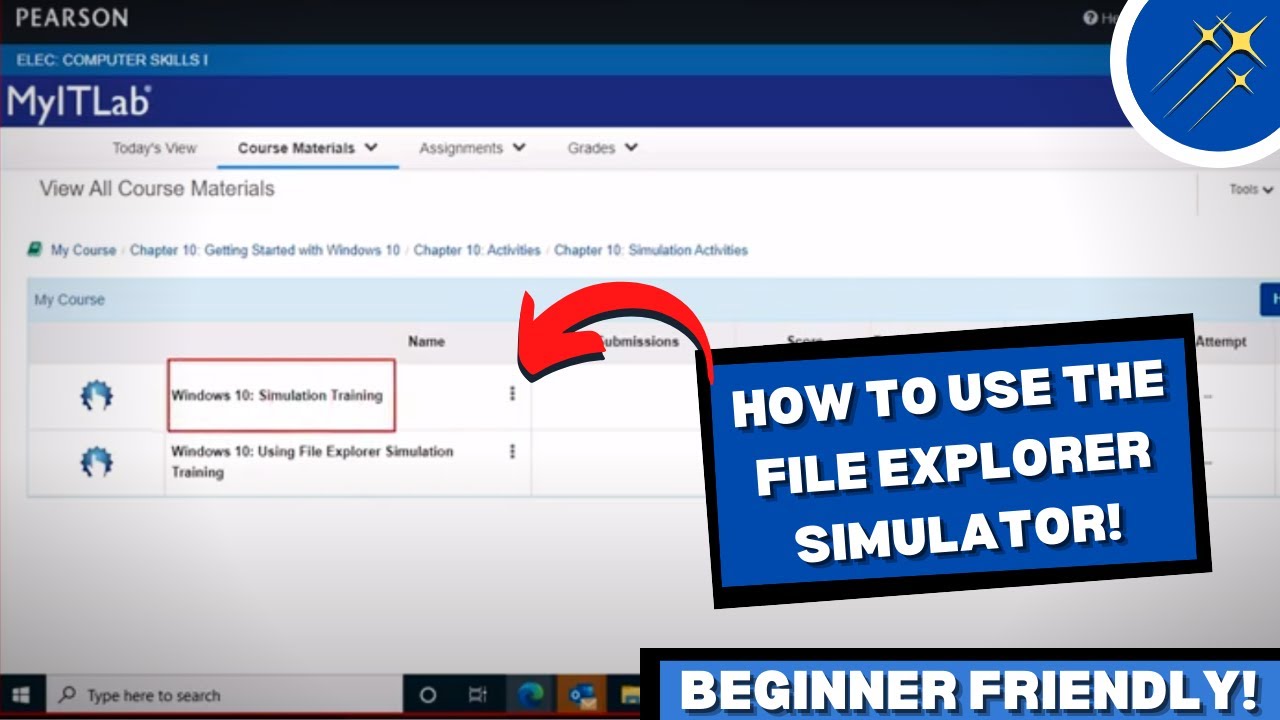Open the Course Materials dropdown tab
1280x720 pixels.
[308, 148]
